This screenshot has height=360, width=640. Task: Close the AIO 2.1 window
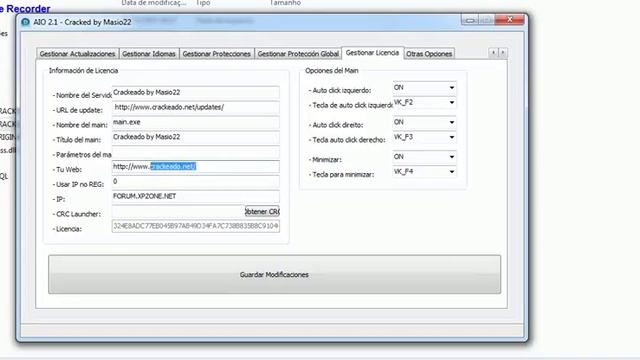(509, 20)
